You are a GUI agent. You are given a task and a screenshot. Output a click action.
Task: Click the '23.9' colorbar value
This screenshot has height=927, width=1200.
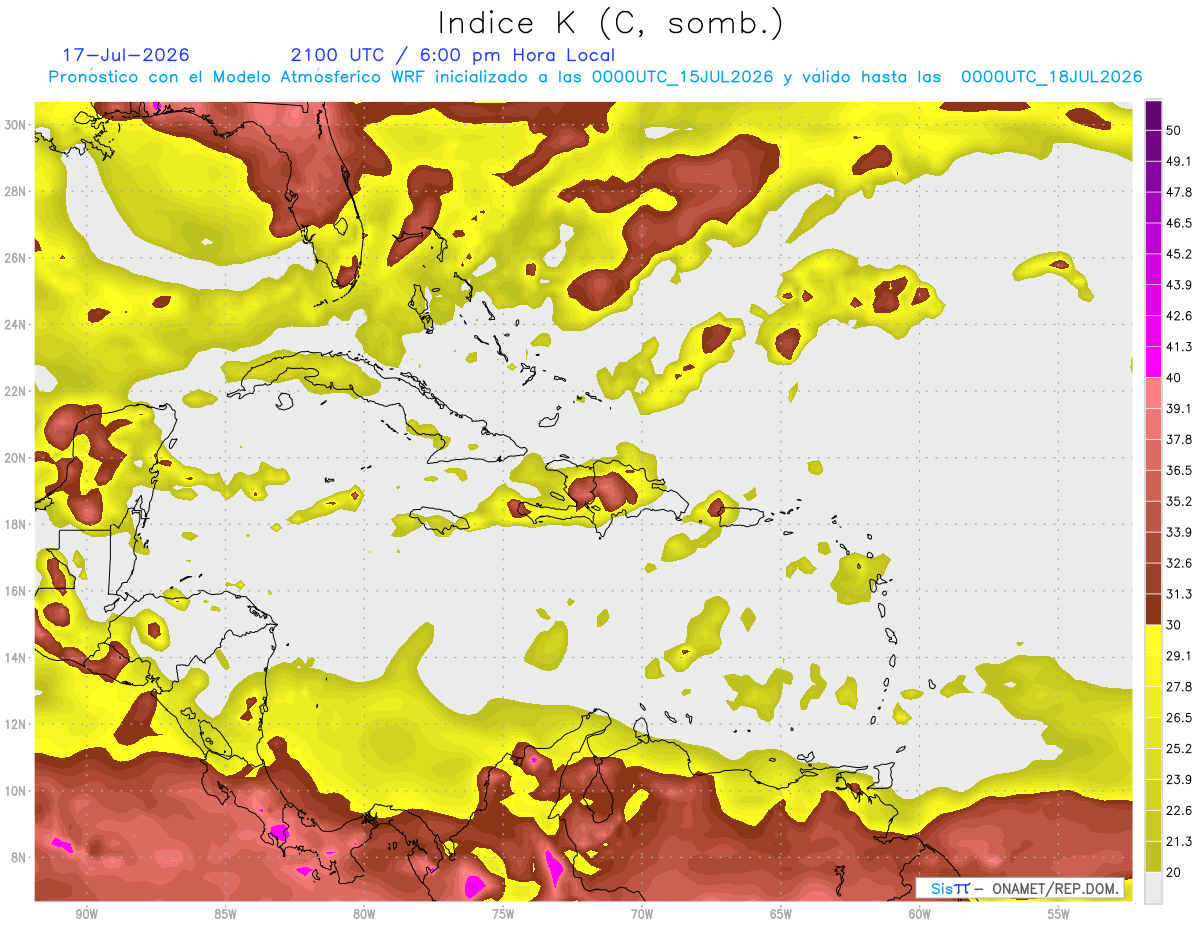click(1179, 780)
